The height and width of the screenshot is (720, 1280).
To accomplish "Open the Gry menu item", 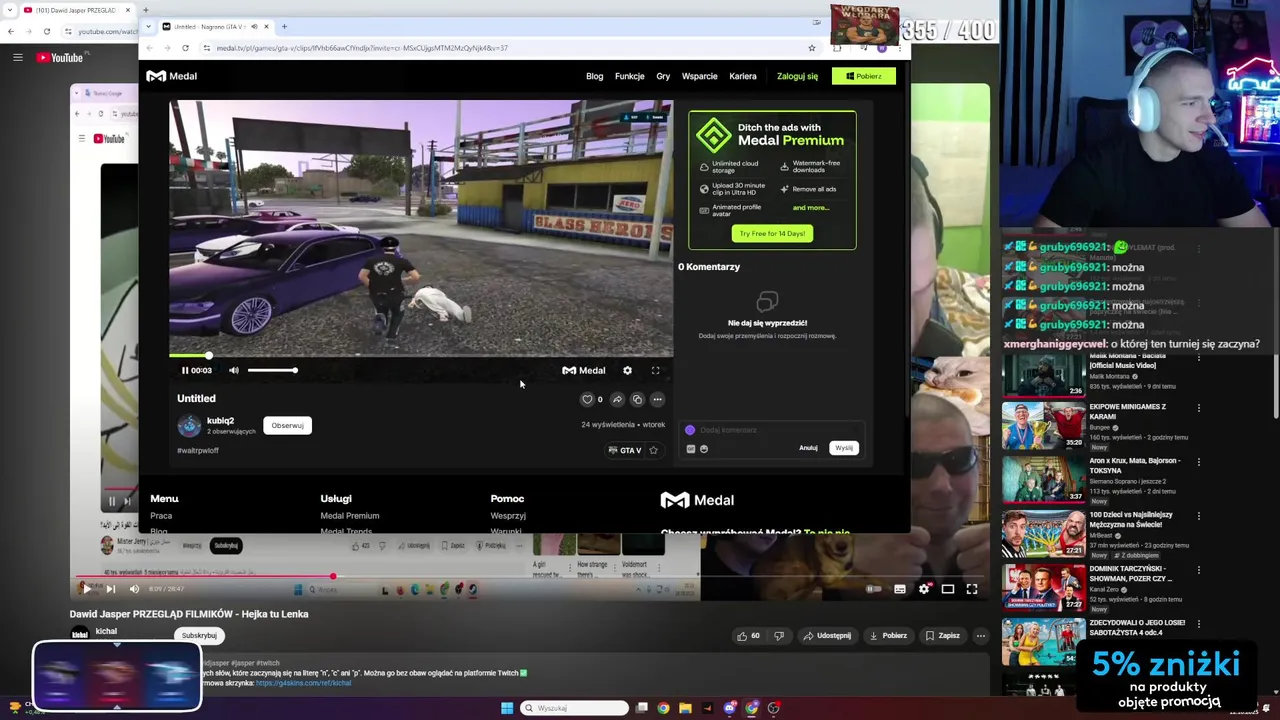I will coord(663,76).
